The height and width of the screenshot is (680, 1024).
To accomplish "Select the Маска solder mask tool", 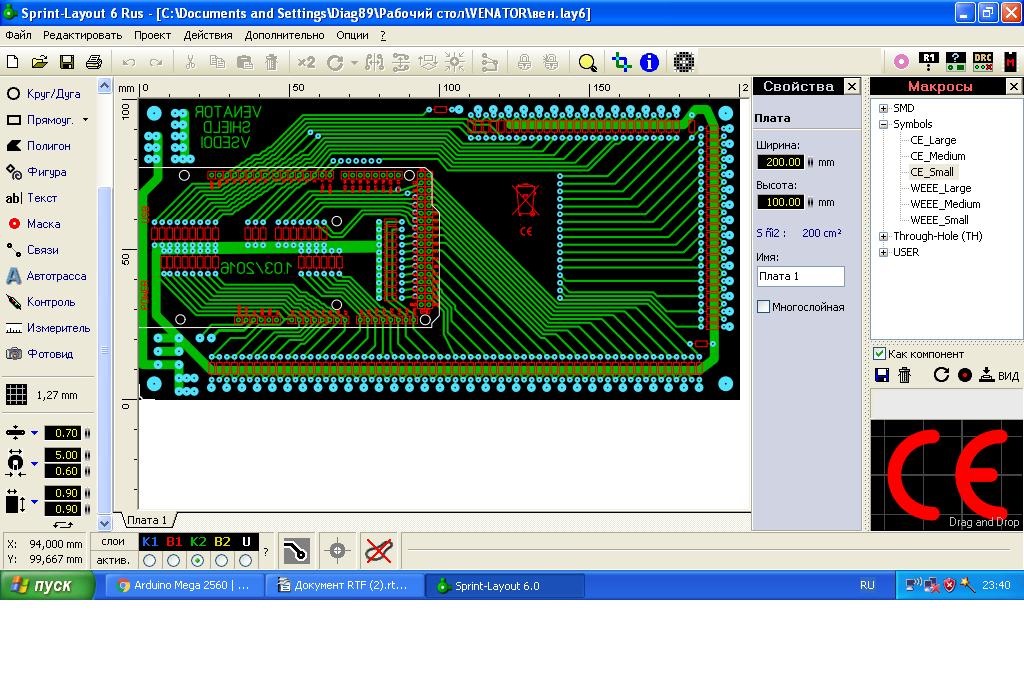I will pos(34,224).
